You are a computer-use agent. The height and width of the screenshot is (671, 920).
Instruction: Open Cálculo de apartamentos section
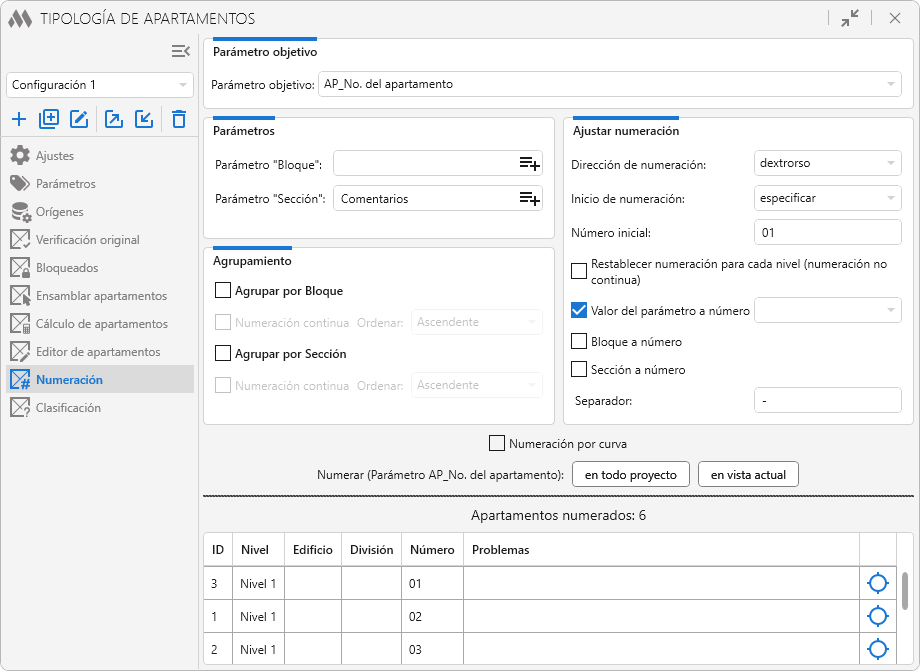coord(101,324)
